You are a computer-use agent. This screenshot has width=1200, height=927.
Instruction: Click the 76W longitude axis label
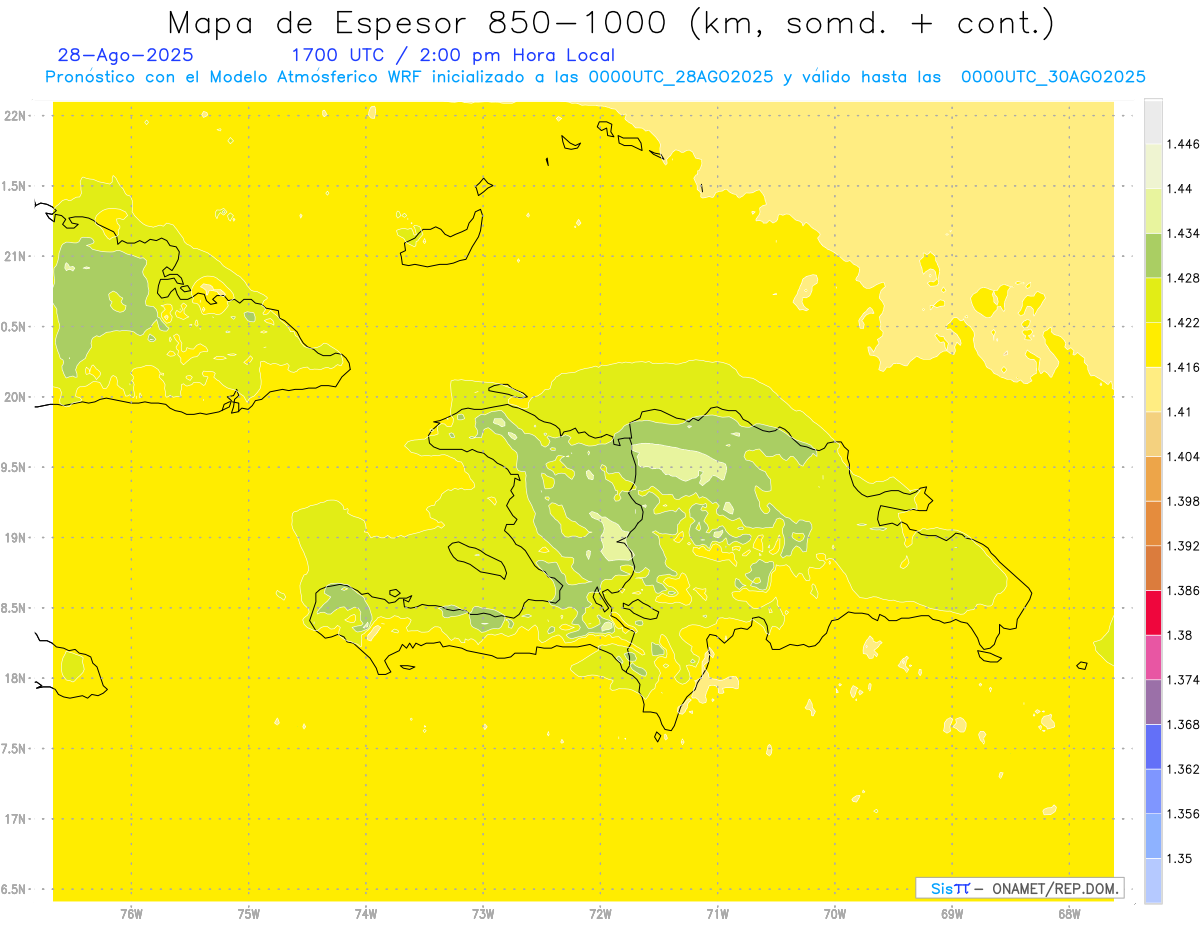tap(131, 913)
